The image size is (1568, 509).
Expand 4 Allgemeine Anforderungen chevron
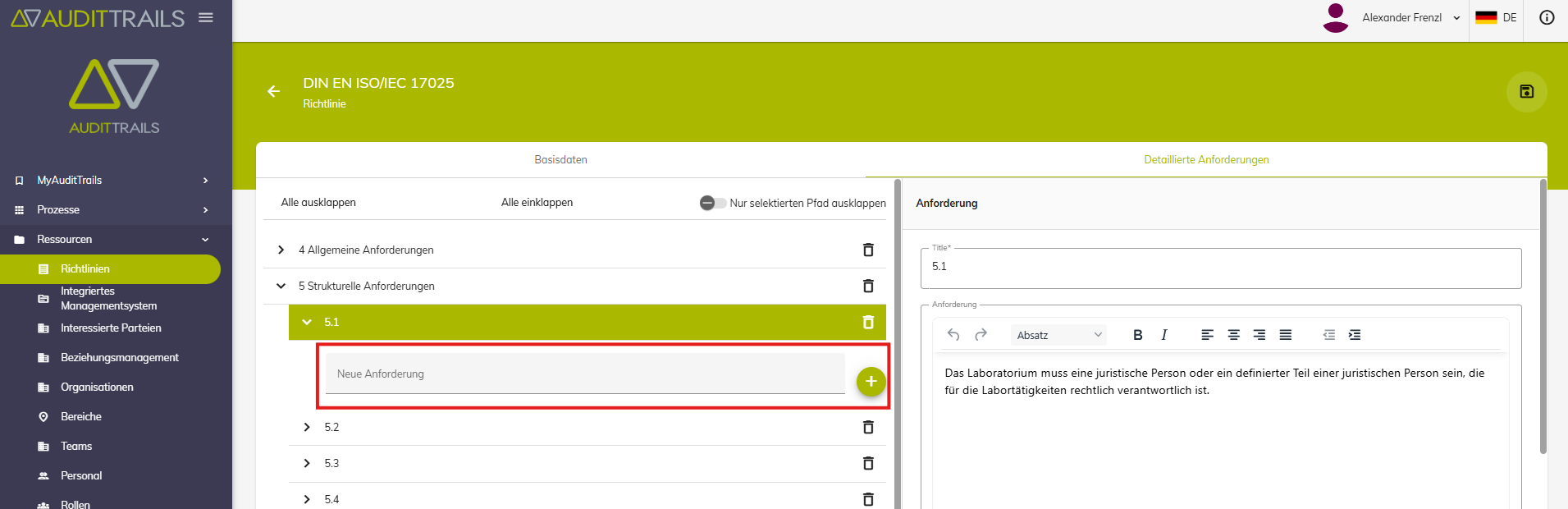click(x=281, y=250)
